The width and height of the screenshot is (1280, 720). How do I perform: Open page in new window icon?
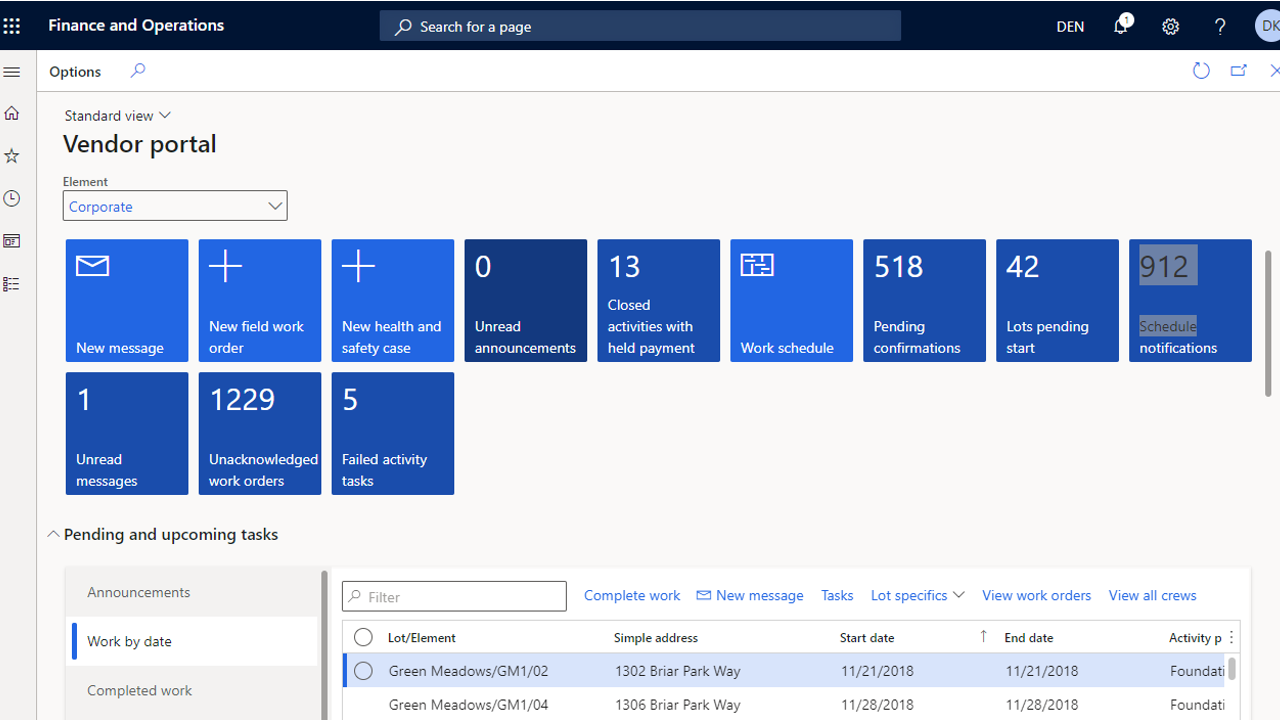point(1239,71)
